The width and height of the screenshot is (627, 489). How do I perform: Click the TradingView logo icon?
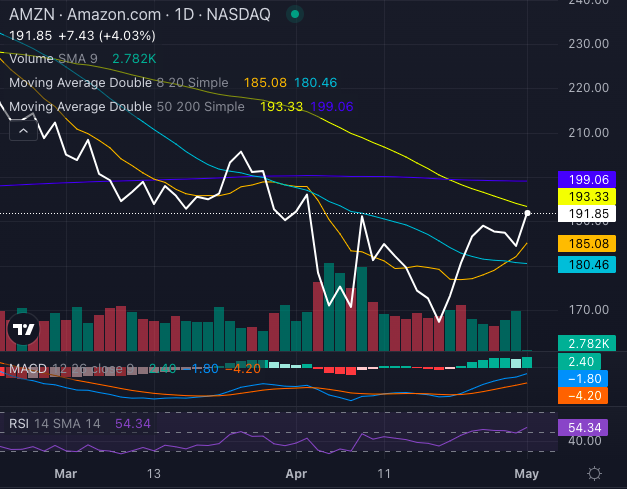[24, 329]
